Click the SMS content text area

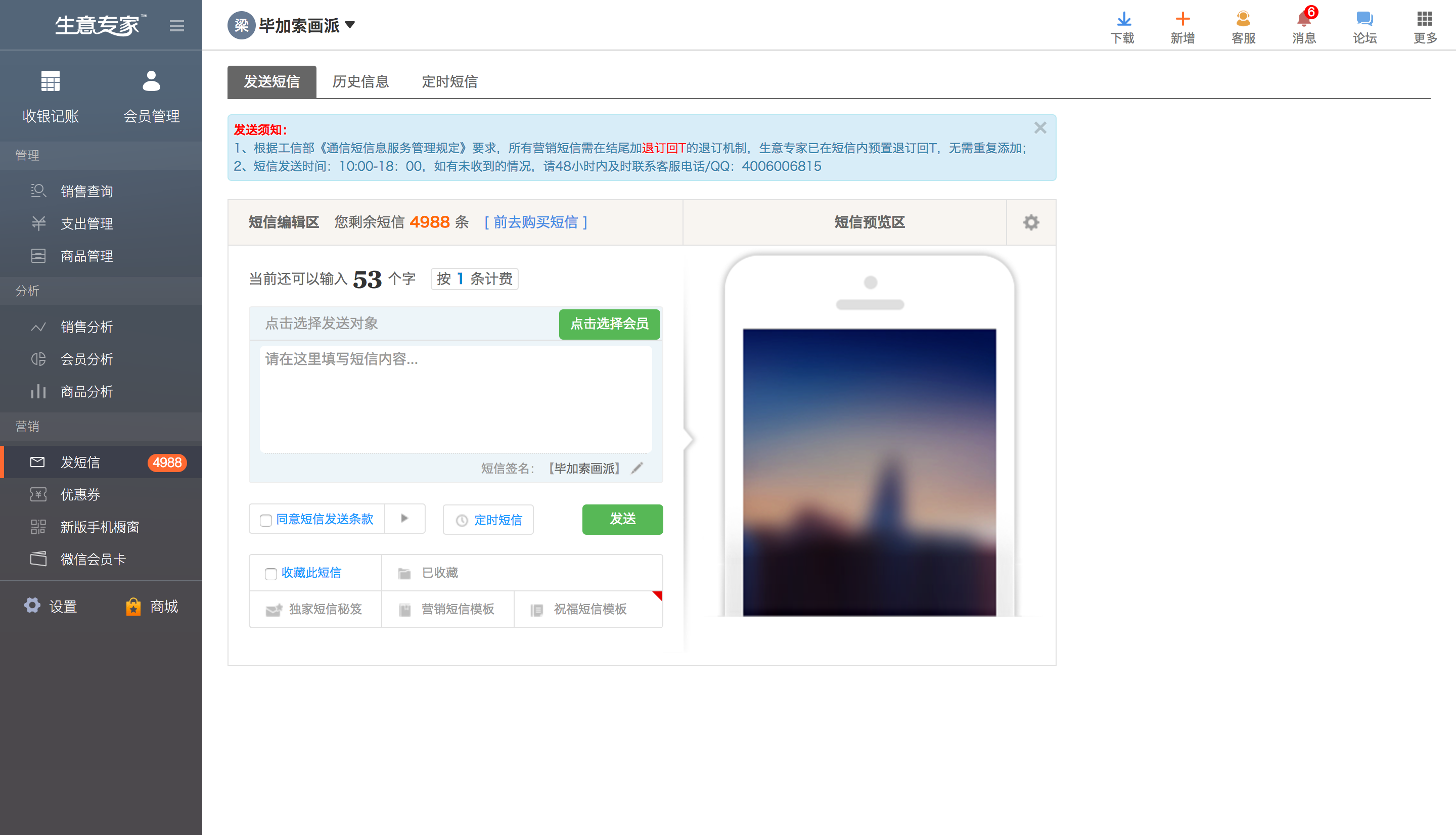coord(456,399)
